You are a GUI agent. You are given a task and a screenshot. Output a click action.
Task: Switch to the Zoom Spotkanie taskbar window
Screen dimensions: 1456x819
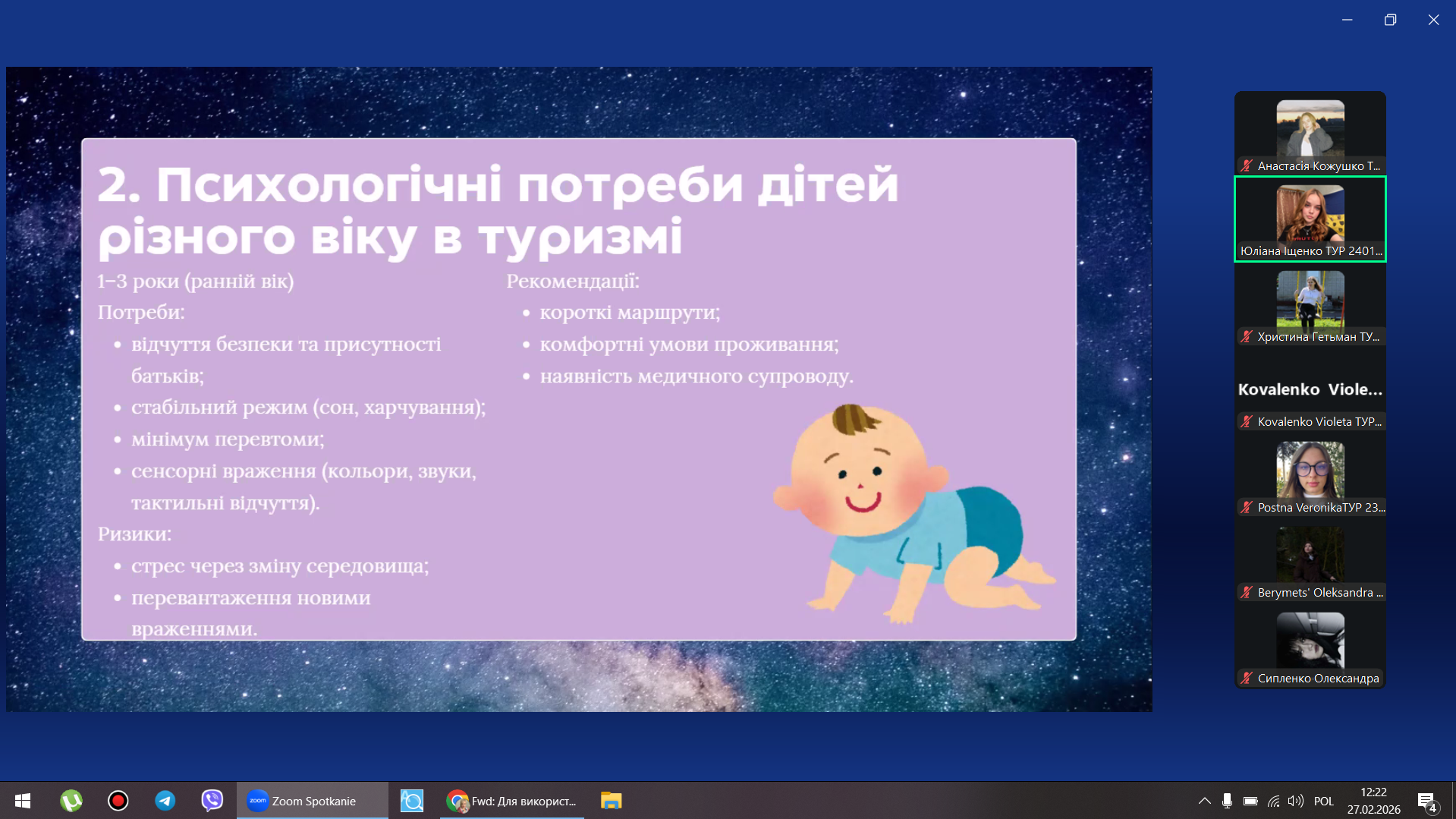313,801
